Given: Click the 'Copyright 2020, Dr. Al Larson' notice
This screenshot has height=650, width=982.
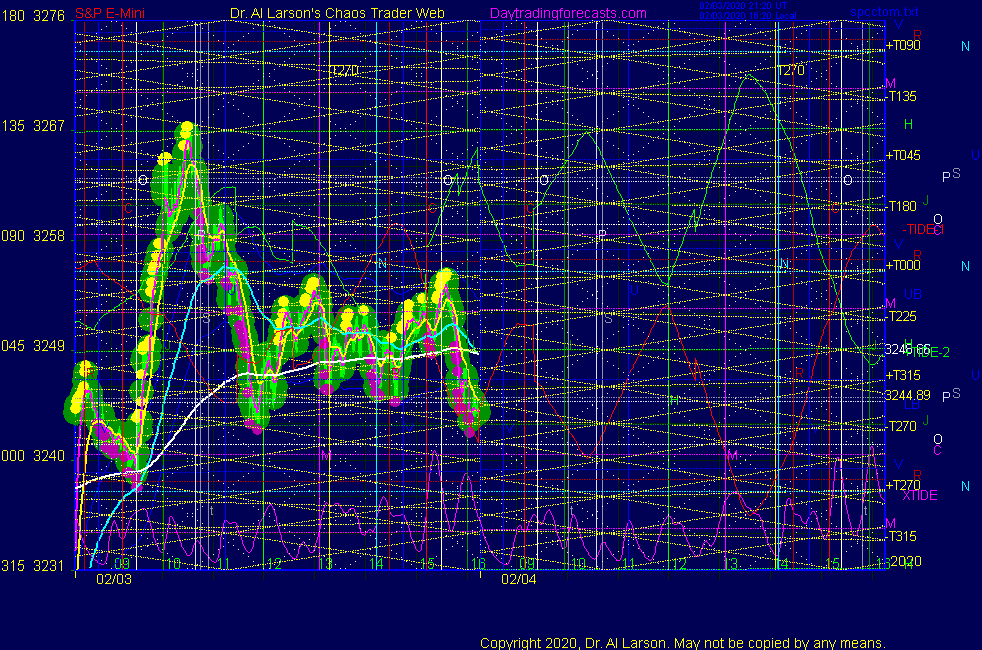Looking at the screenshot, I should (x=683, y=643).
